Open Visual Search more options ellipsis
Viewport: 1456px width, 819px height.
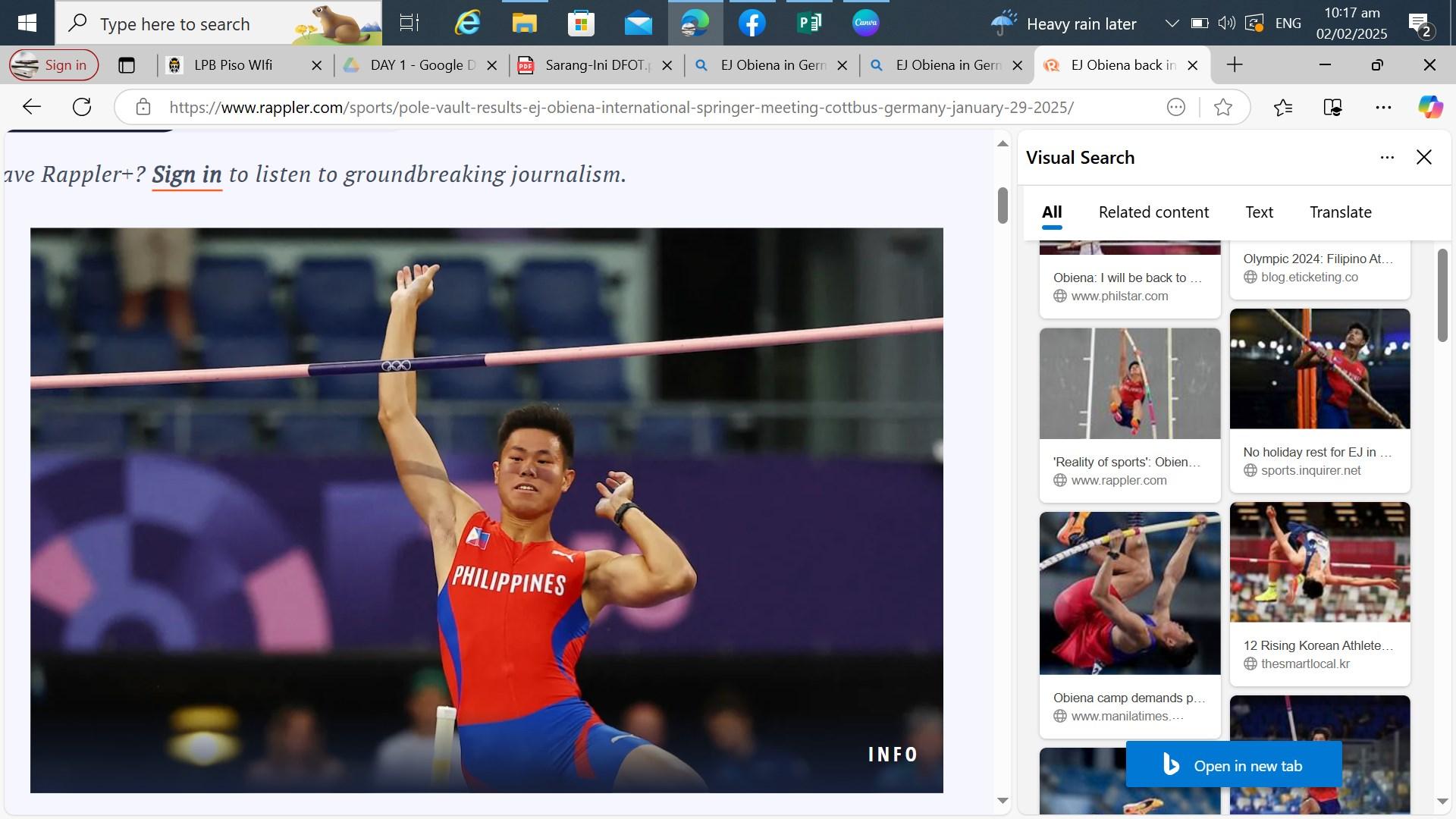1386,158
